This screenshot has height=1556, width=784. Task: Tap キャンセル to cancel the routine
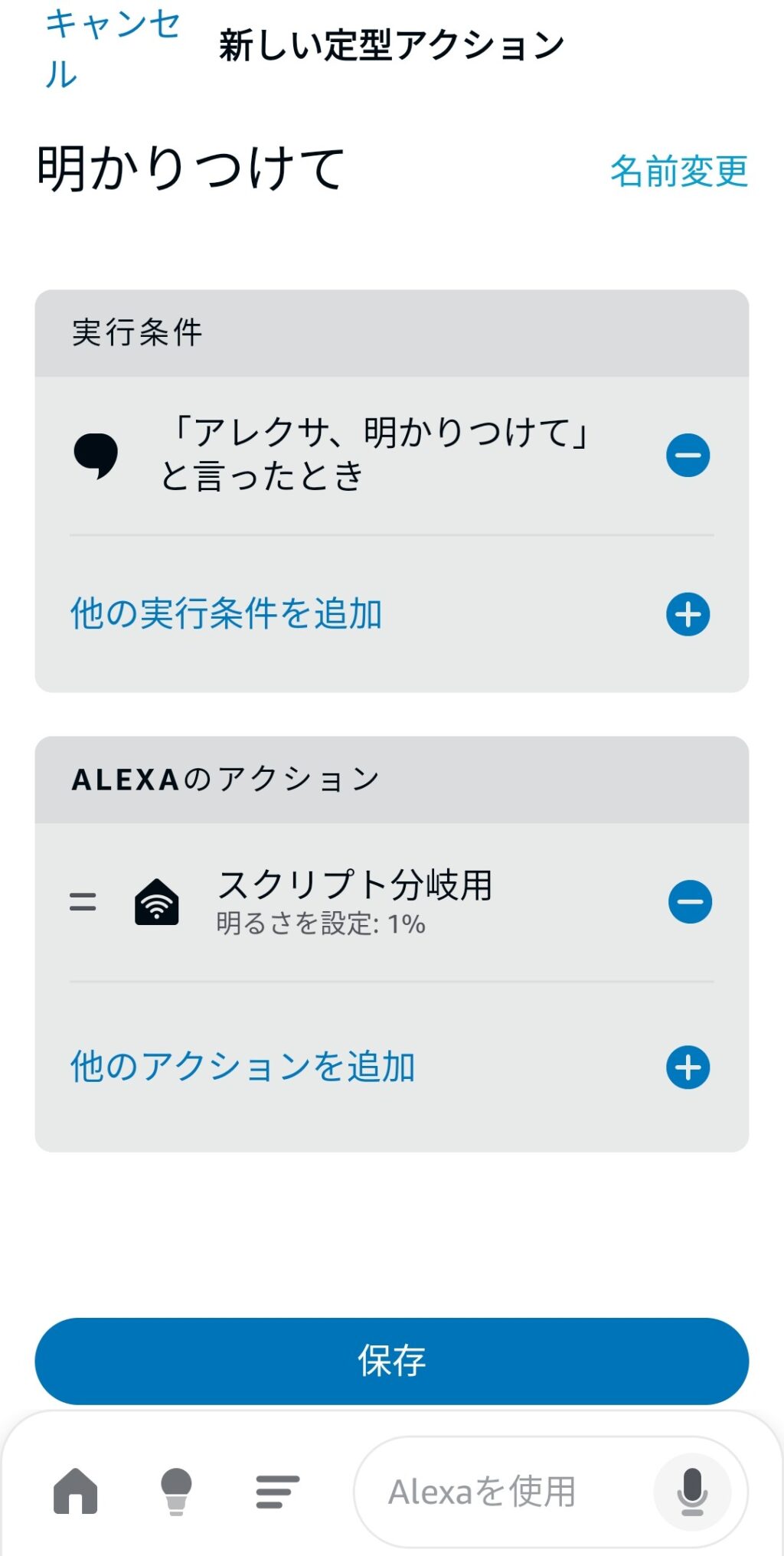(112, 49)
